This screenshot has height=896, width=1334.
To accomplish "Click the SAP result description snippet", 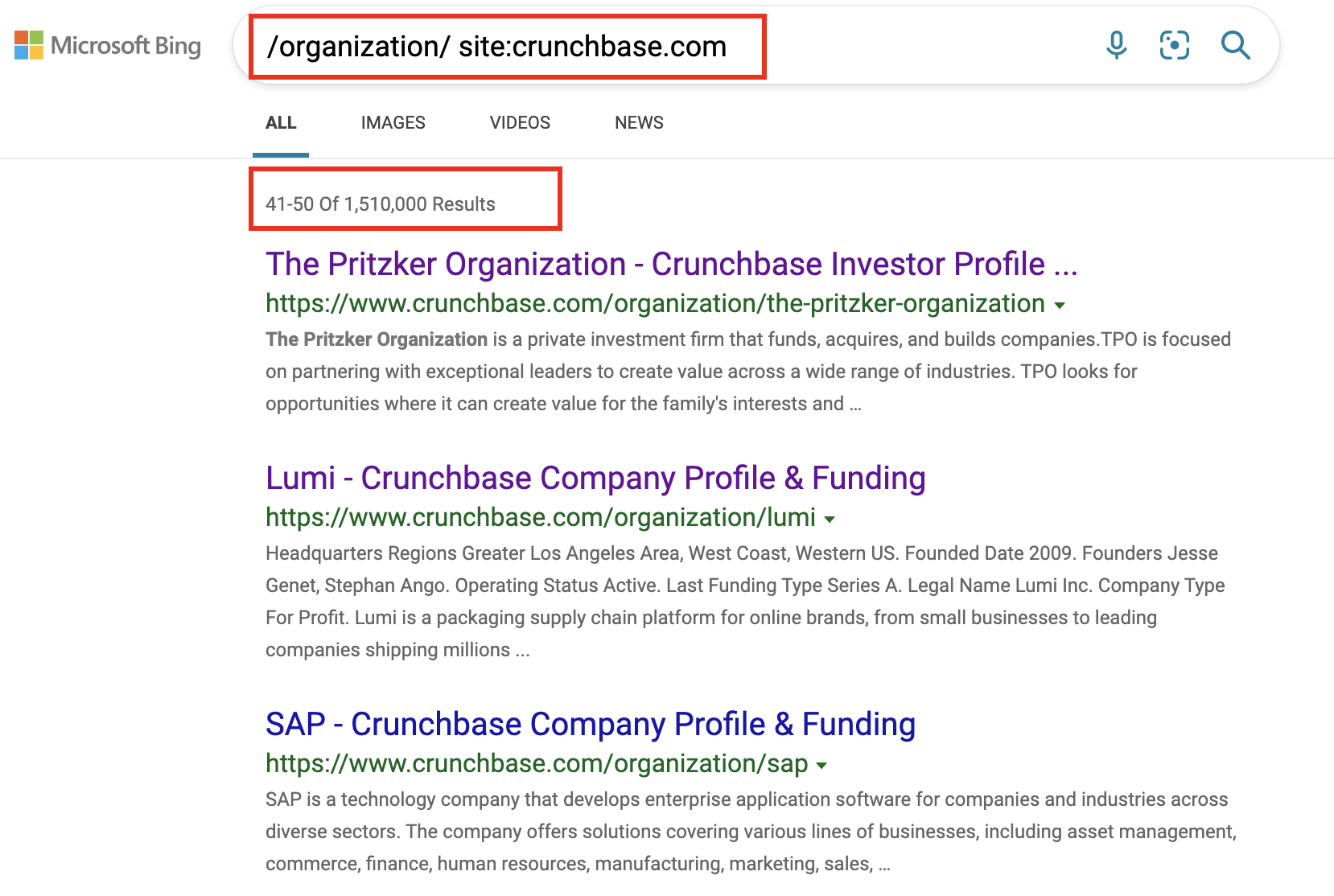I will coord(751,832).
